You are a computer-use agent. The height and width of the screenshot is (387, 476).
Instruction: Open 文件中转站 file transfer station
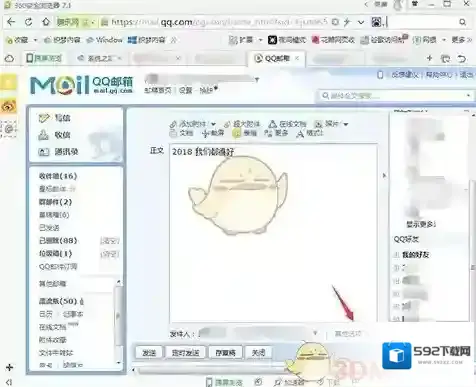(x=56, y=353)
